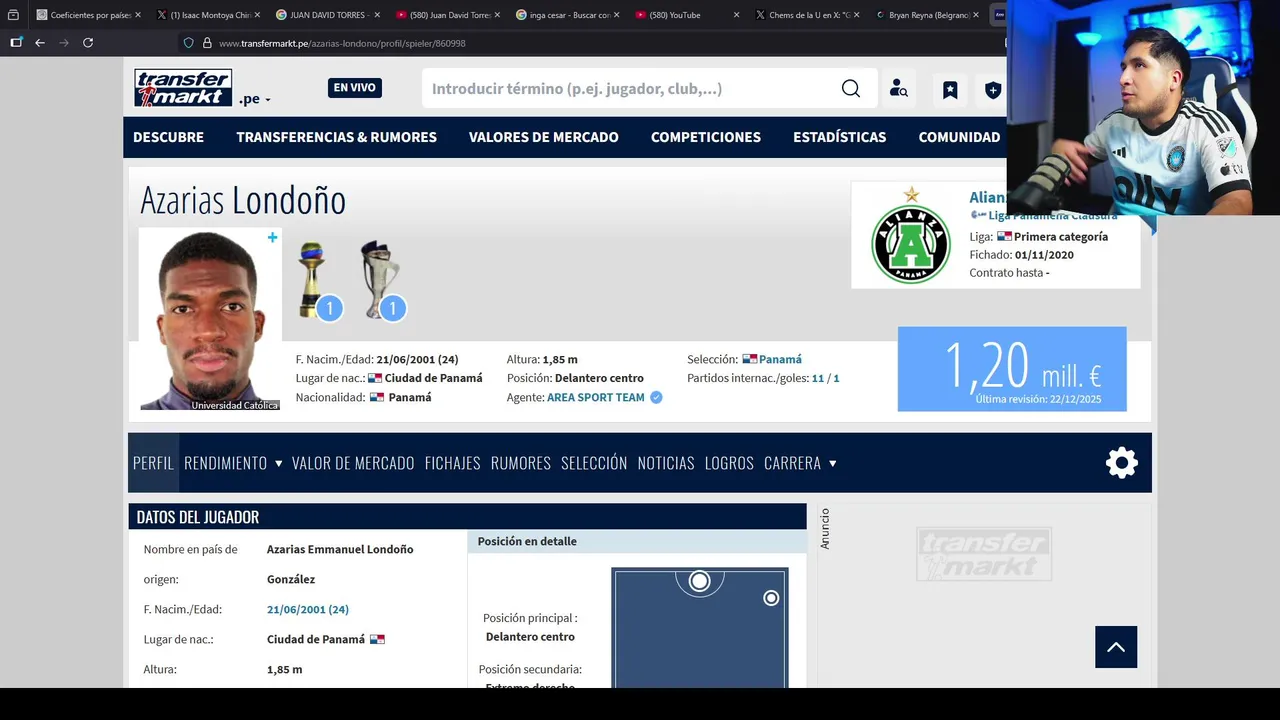Click the birthdate 21/06/2001 (24) link in Datos
1280x720 pixels.
click(308, 609)
